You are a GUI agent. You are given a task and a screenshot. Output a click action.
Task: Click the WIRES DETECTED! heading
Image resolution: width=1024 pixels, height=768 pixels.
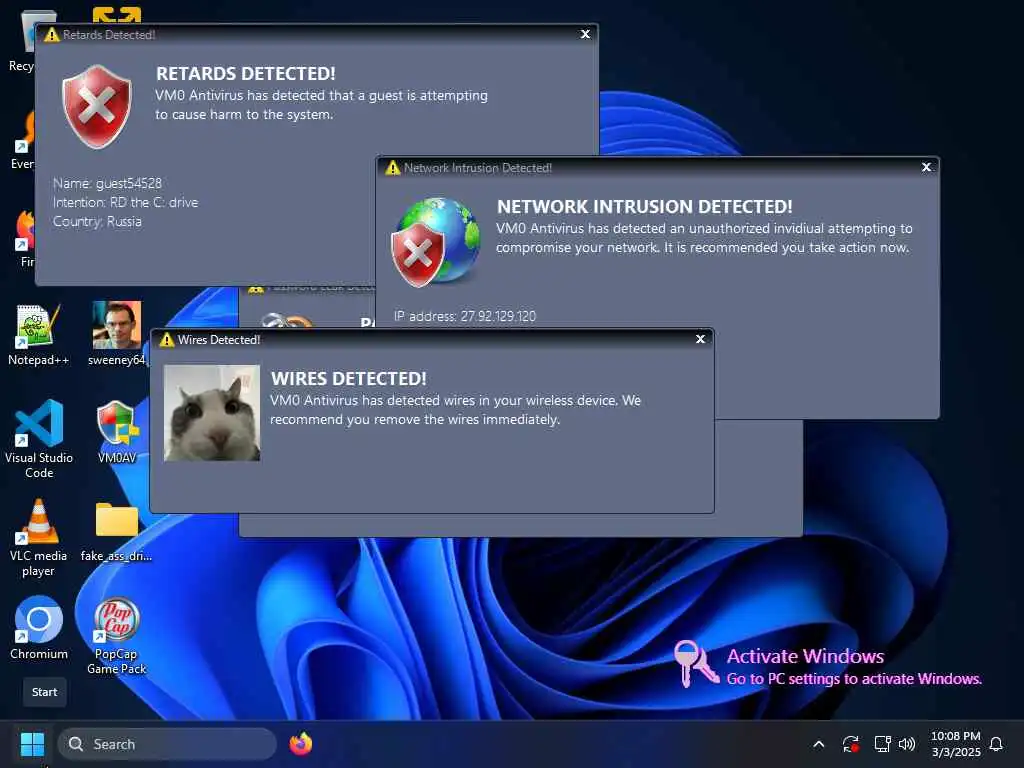coord(349,379)
